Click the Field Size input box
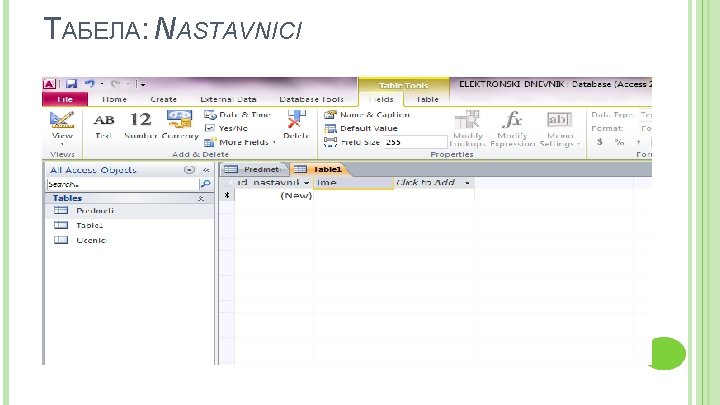The width and height of the screenshot is (720, 405). pyautogui.click(x=415, y=142)
